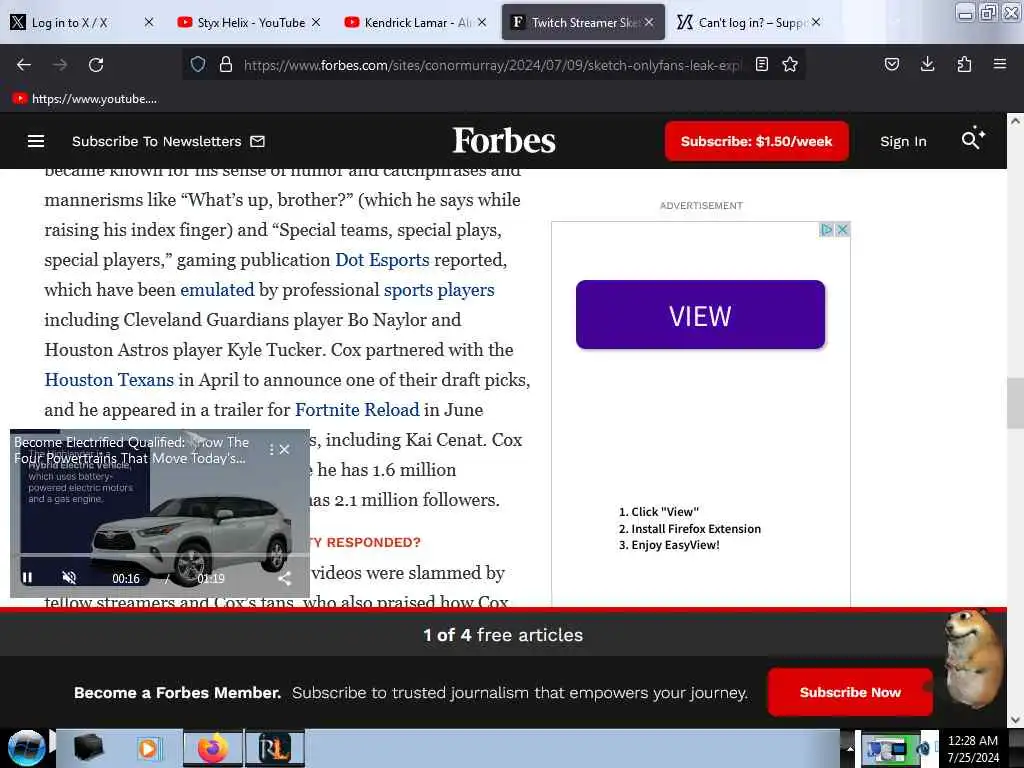The image size is (1024, 768).
Task: Click the page vertical scrollbar thumb
Action: pos(1015,403)
